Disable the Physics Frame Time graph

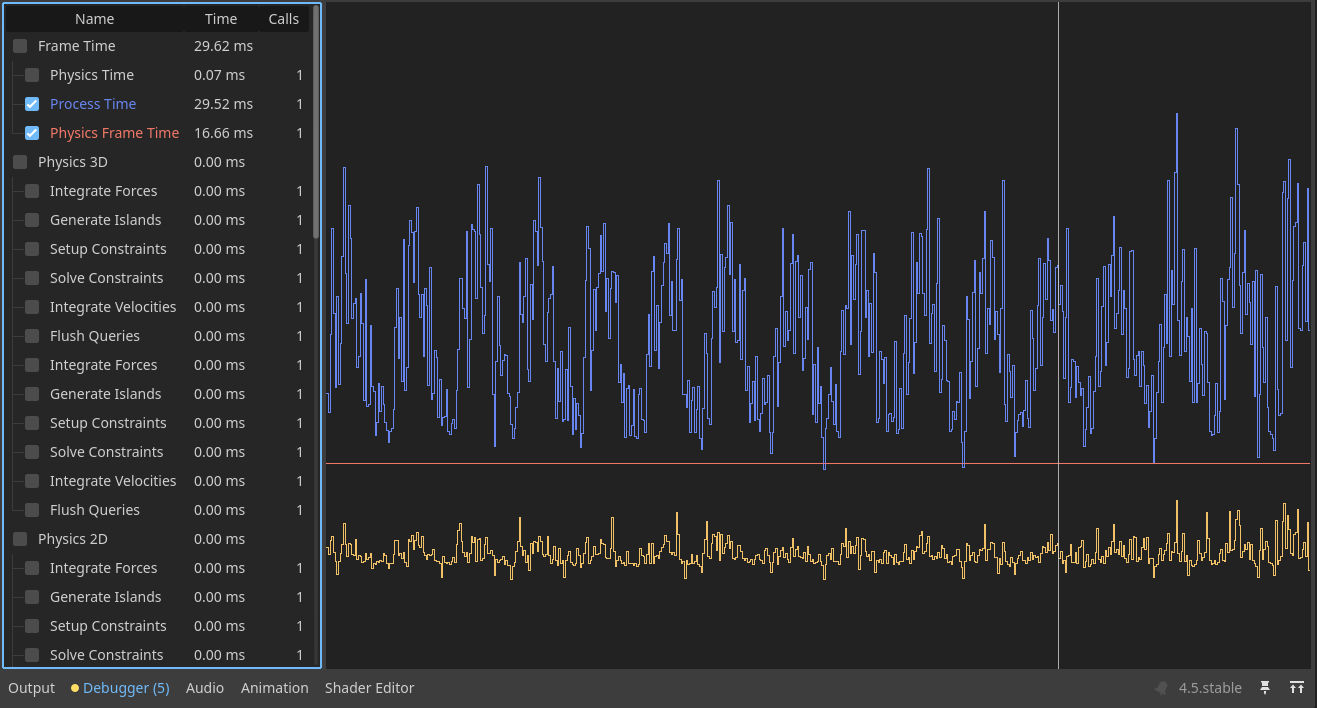coord(32,133)
